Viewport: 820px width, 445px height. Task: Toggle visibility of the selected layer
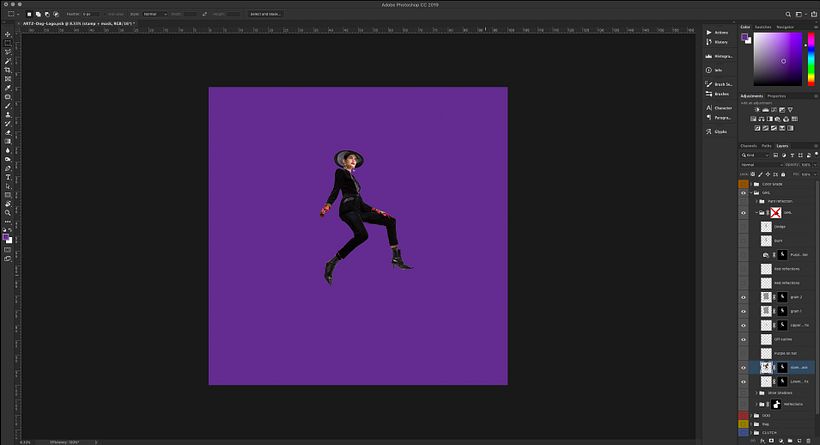[x=743, y=367]
